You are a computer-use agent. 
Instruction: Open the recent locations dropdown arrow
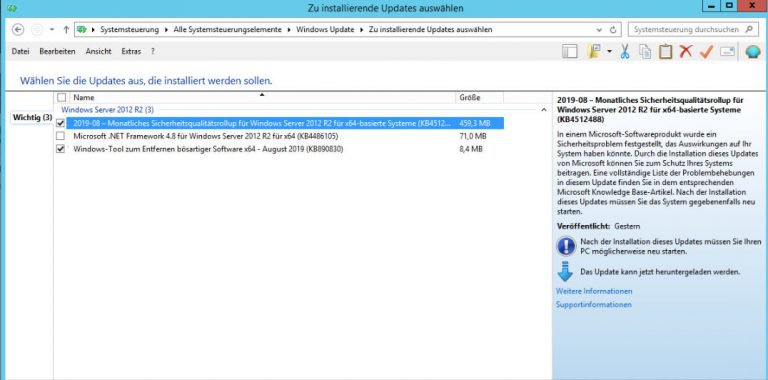point(52,30)
